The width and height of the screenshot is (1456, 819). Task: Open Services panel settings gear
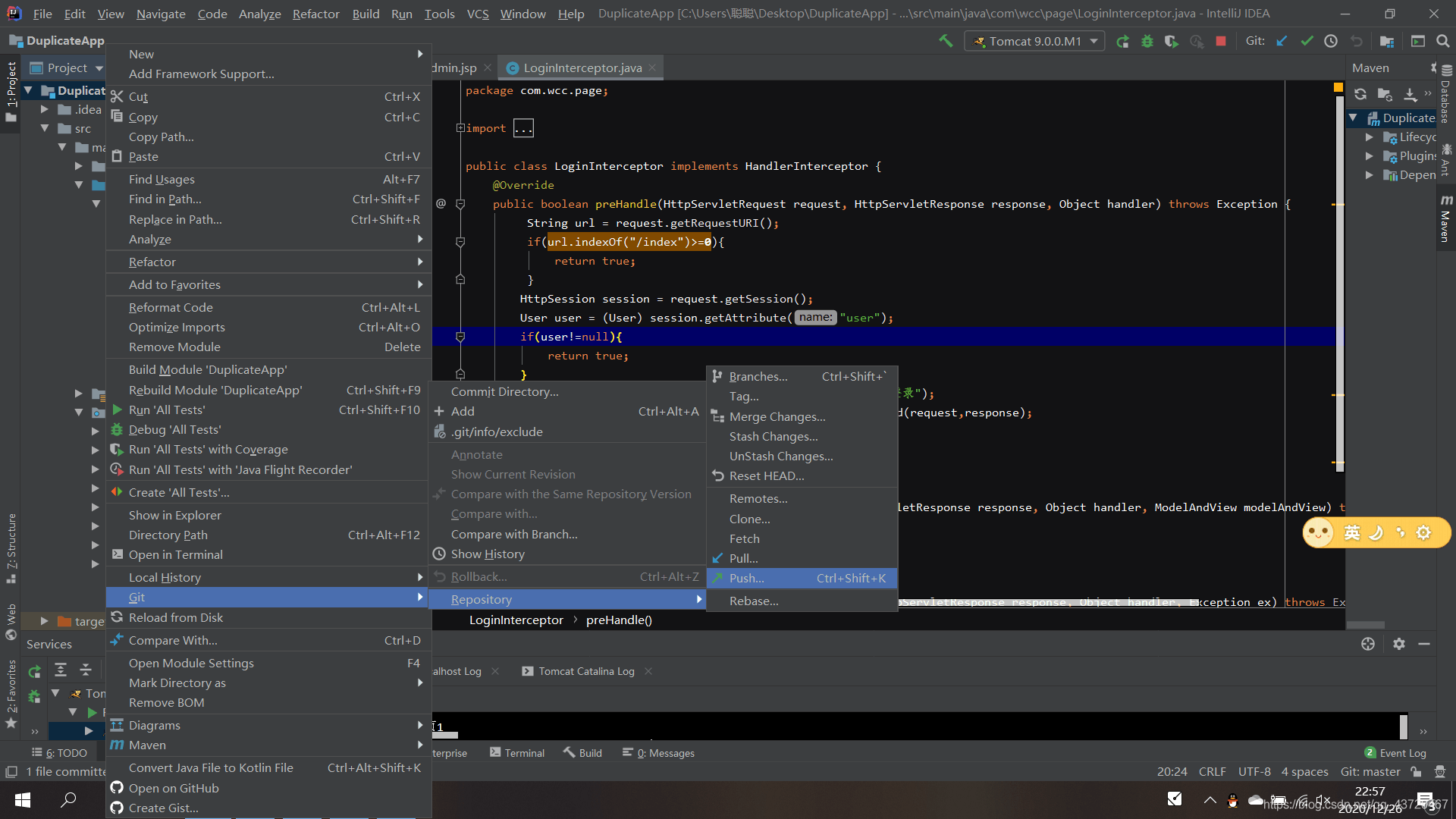pos(1399,644)
